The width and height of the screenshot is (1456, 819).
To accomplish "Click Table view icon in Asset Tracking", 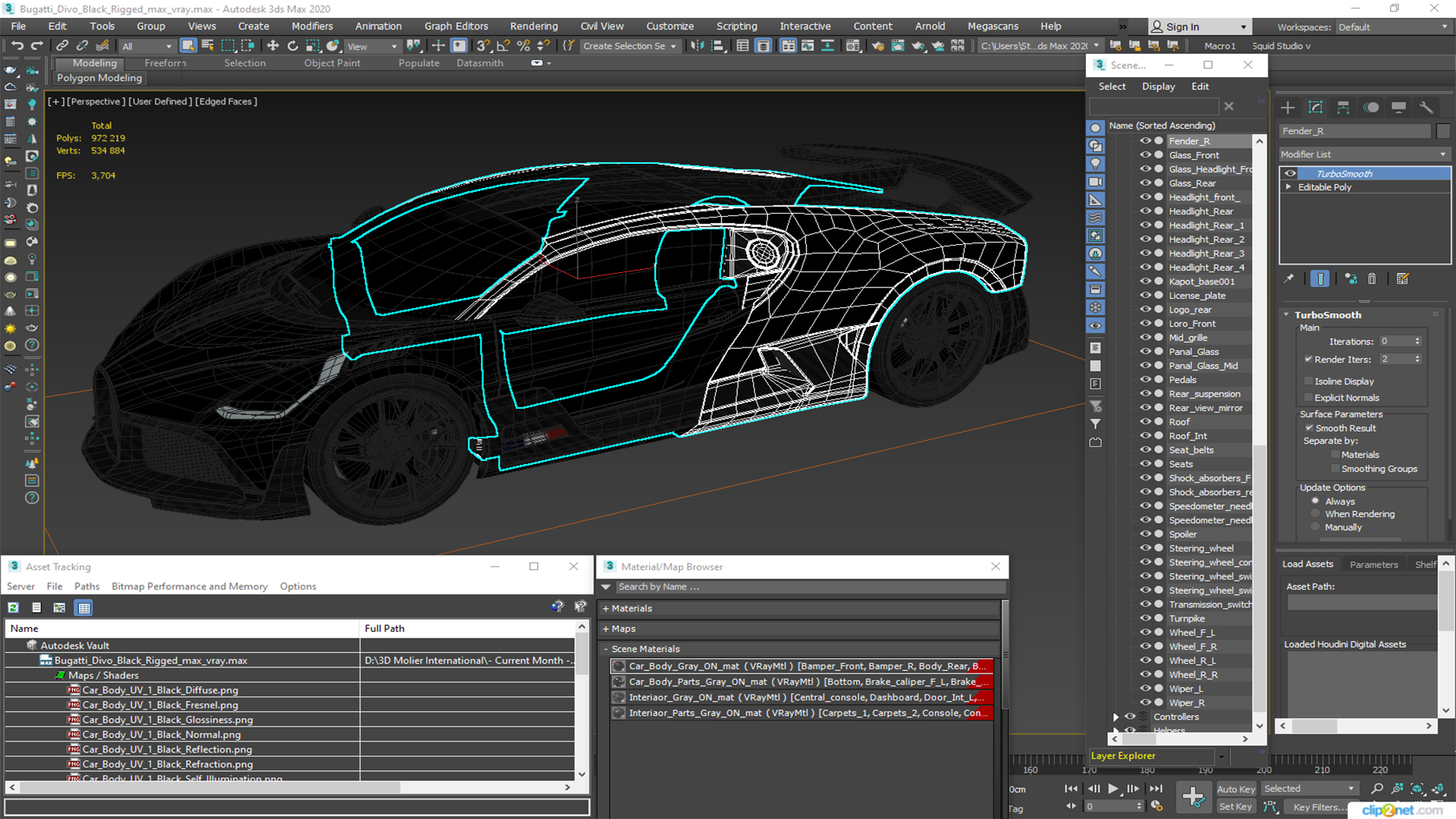I will [84, 607].
